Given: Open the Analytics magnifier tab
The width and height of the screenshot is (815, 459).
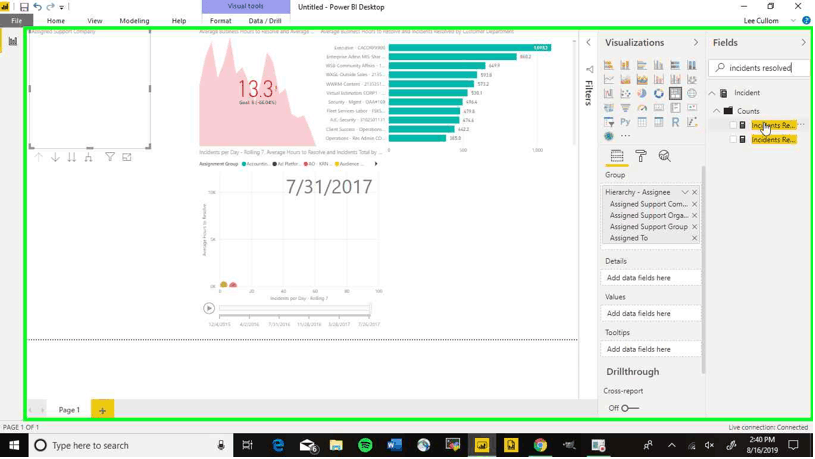Looking at the screenshot, I should 665,156.
